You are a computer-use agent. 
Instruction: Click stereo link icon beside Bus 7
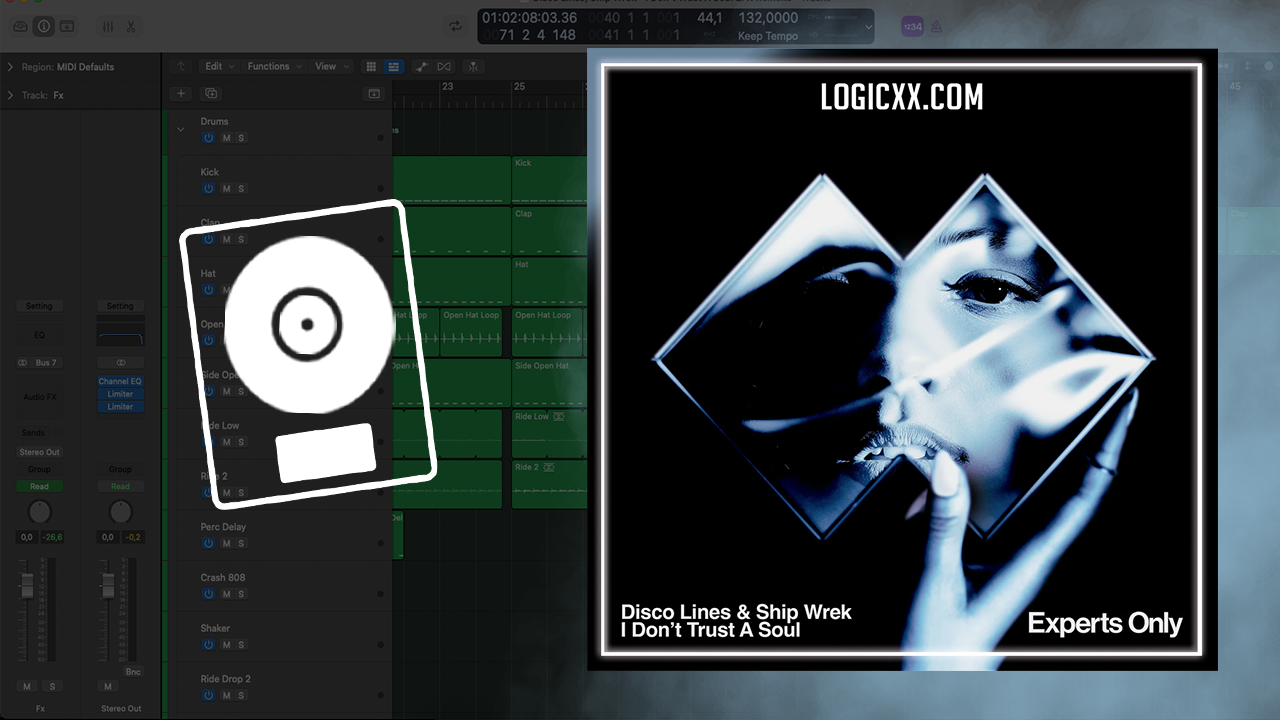click(23, 363)
